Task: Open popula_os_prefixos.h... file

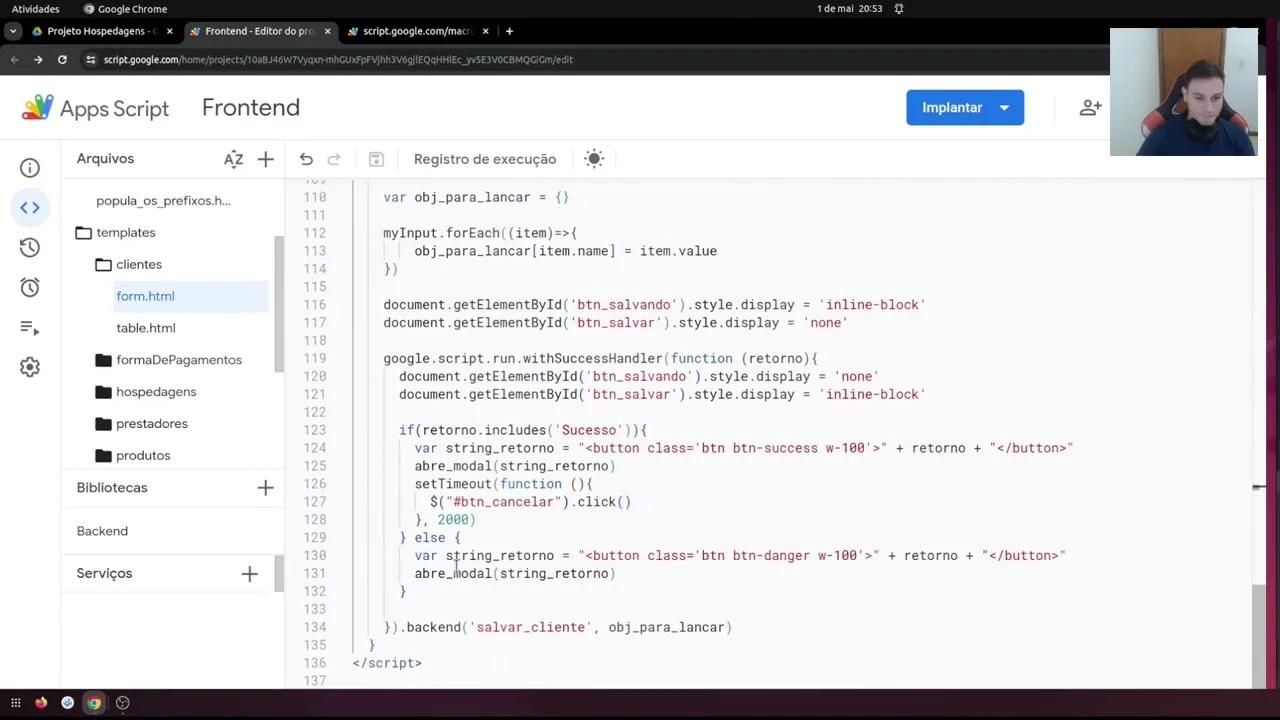Action: tap(163, 201)
